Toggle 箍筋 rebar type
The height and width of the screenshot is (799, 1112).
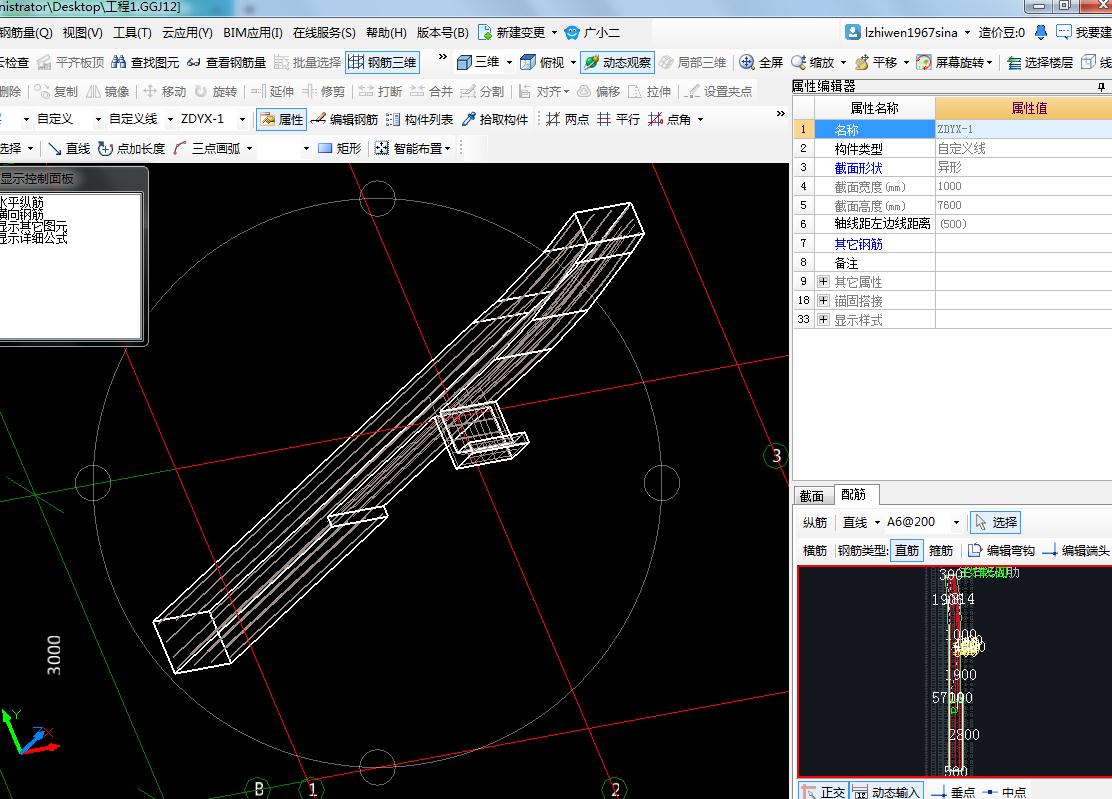[941, 550]
